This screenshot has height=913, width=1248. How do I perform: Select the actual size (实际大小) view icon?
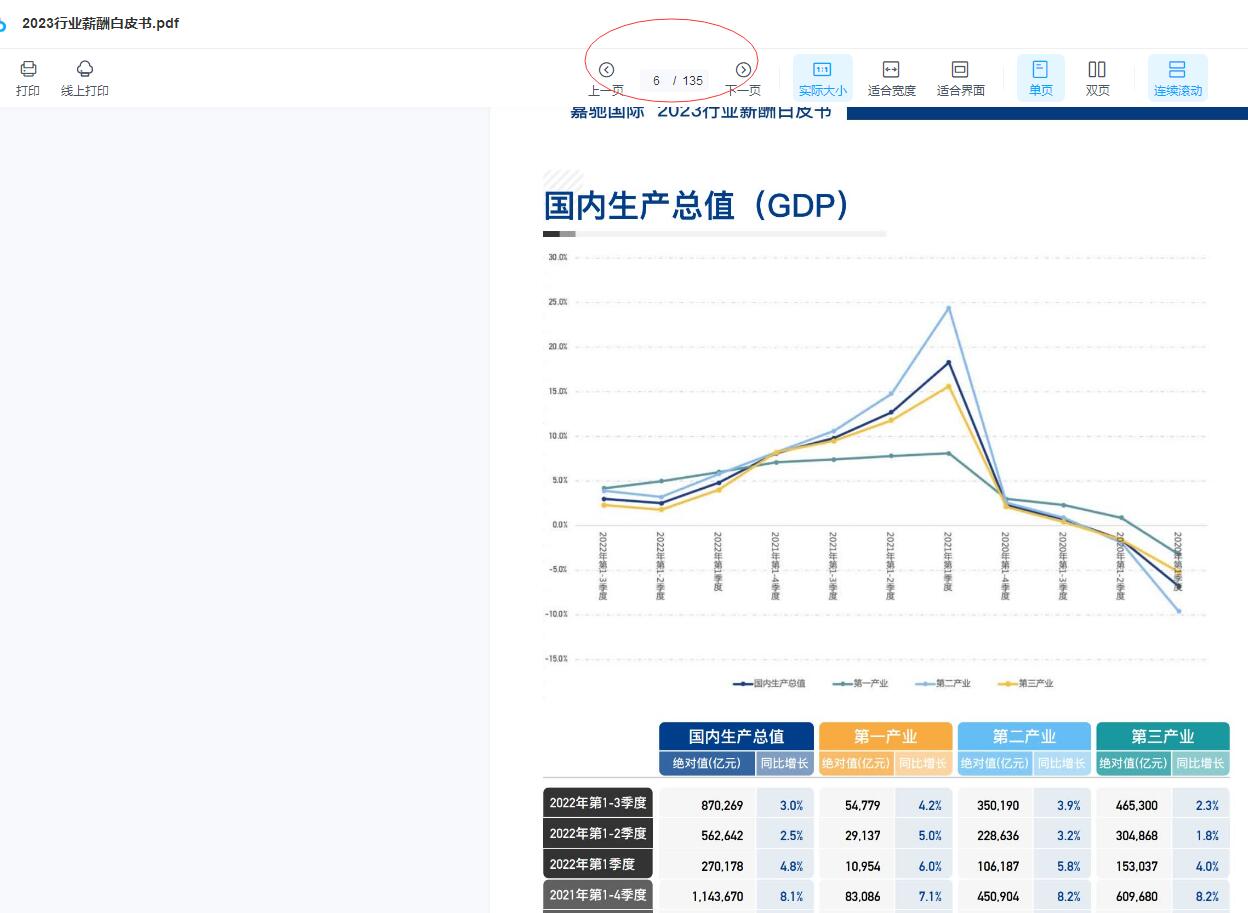click(822, 70)
